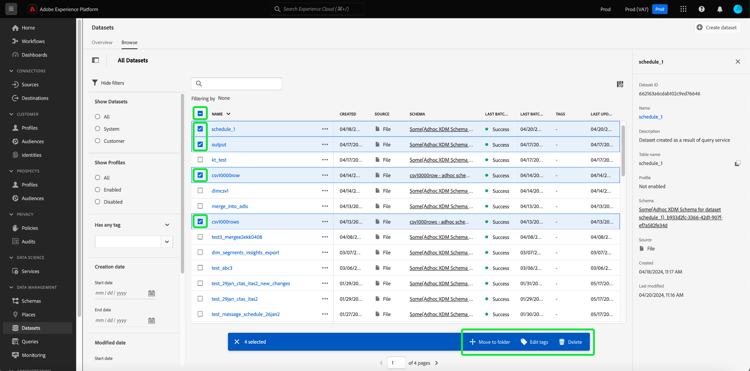Screen dimensions: 750x371
Task: Open the hamburger navigation menu icon
Action: pyautogui.click(x=11, y=9)
